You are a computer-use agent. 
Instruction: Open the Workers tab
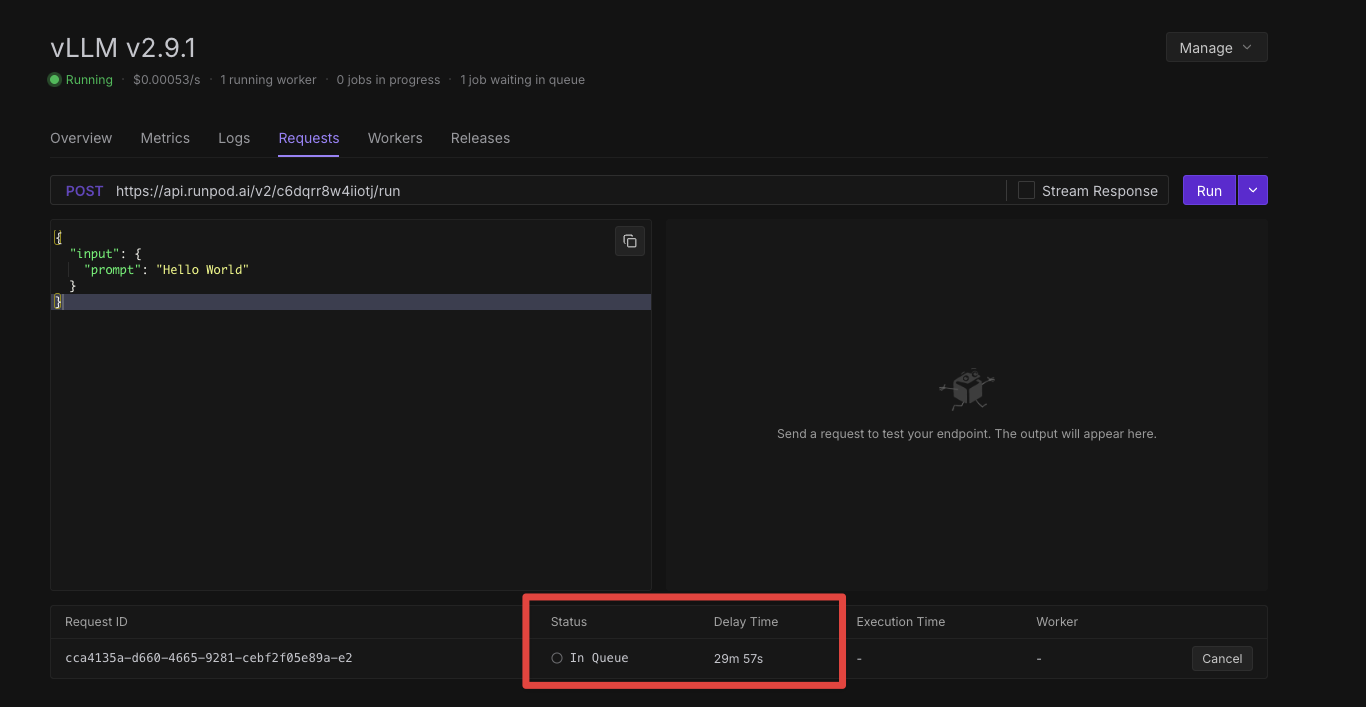tap(395, 138)
